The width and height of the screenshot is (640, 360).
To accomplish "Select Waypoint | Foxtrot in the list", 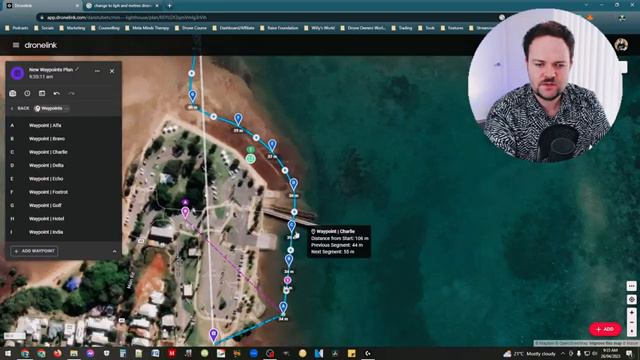I will click(63, 192).
